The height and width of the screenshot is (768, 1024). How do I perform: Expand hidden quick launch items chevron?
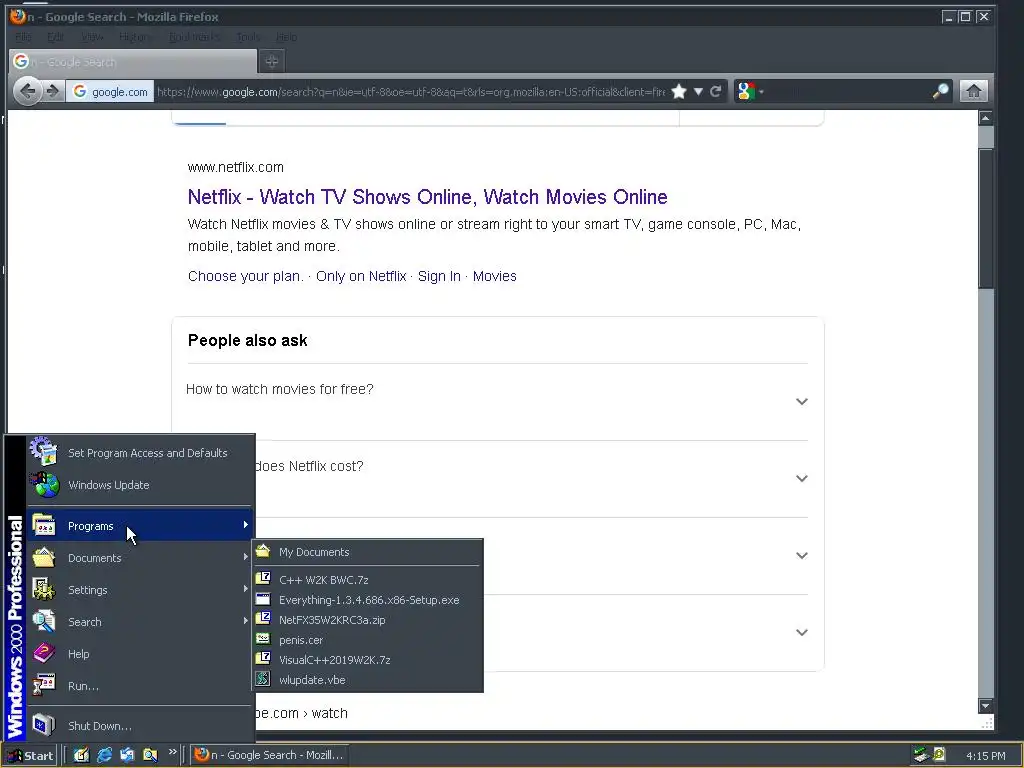click(x=172, y=752)
